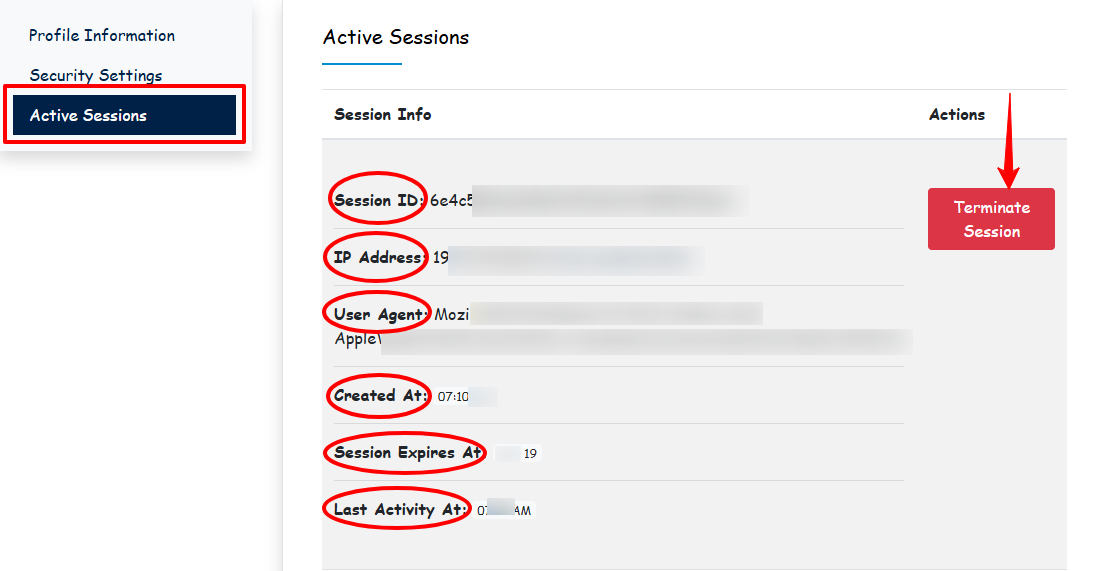Click the Session ID label
Viewport: 1105px width, 571px height.
[x=378, y=201]
